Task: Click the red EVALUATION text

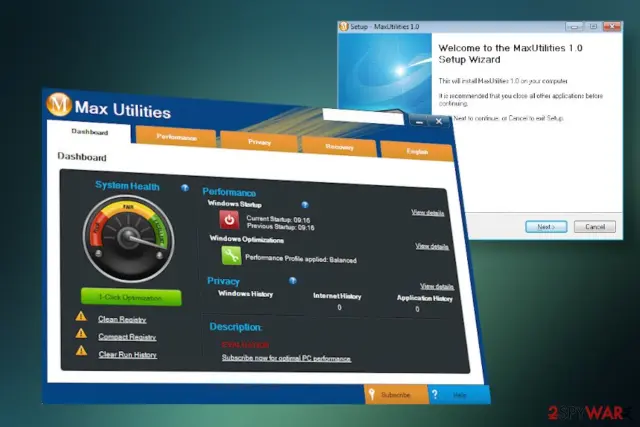Action: coord(245,345)
